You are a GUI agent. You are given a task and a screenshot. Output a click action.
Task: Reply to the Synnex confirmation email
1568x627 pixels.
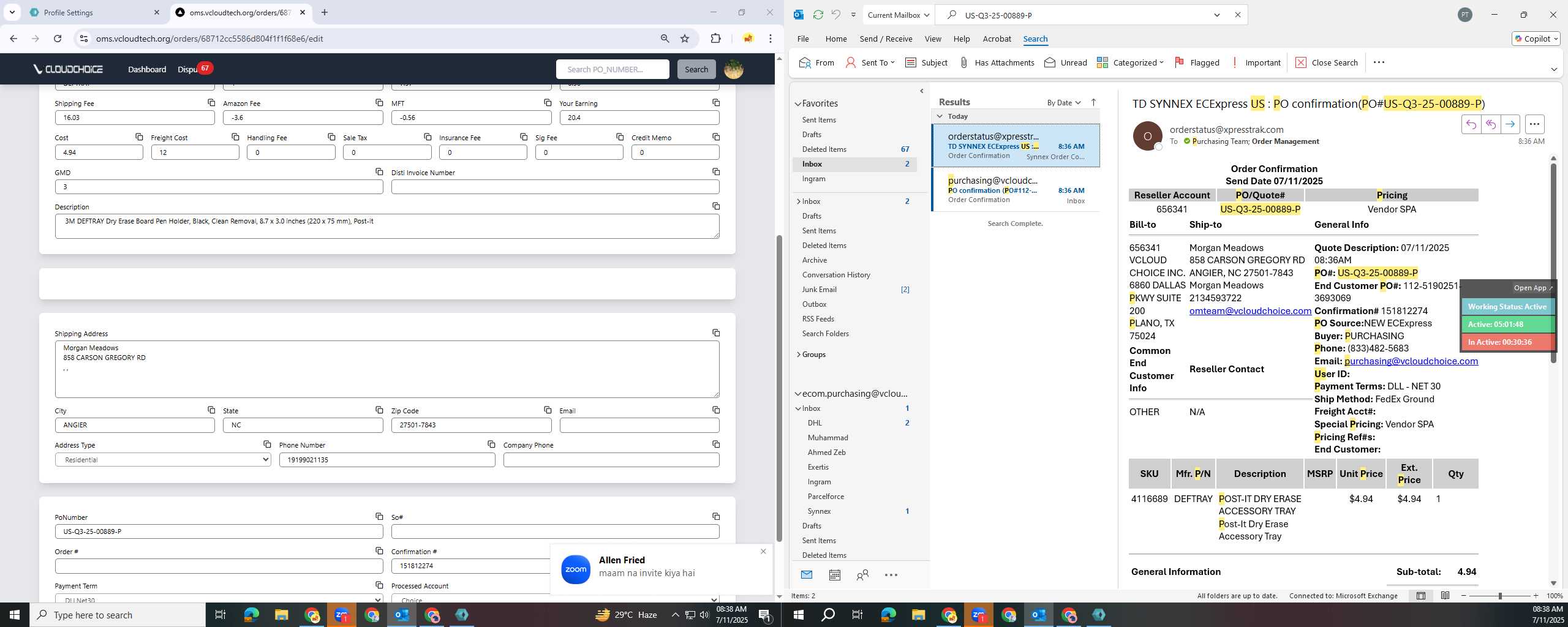point(1471,124)
